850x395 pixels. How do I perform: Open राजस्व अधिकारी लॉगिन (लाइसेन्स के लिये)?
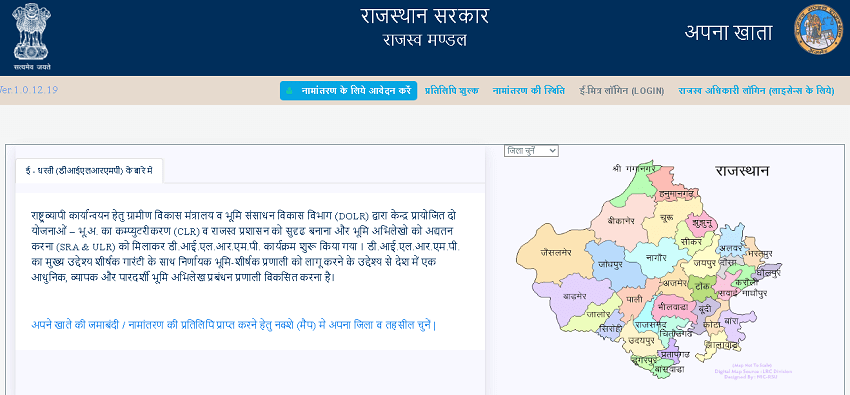(x=756, y=90)
